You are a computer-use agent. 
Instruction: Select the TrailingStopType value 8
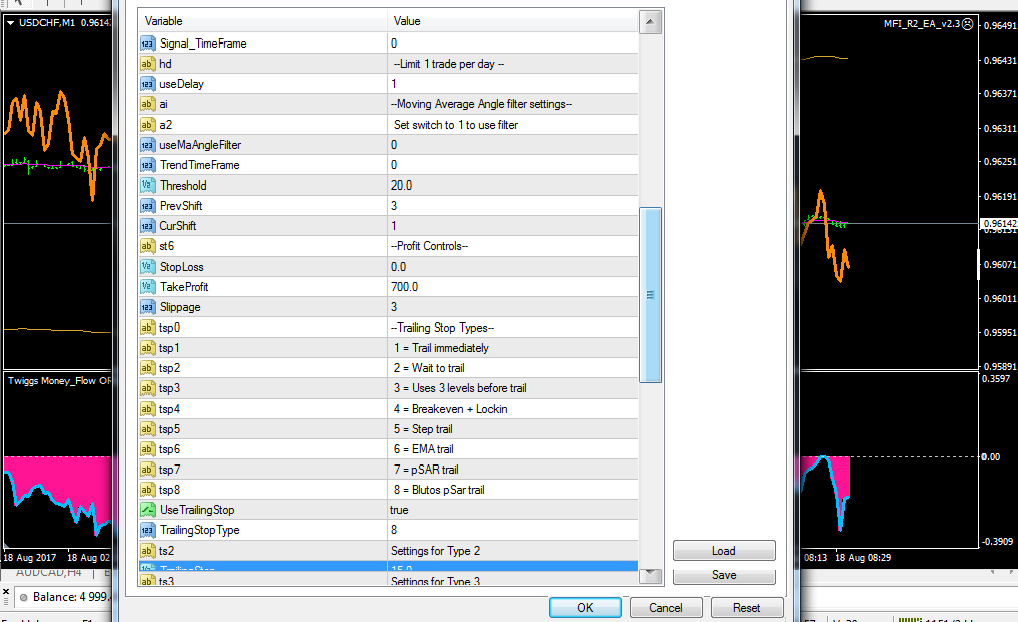[393, 530]
